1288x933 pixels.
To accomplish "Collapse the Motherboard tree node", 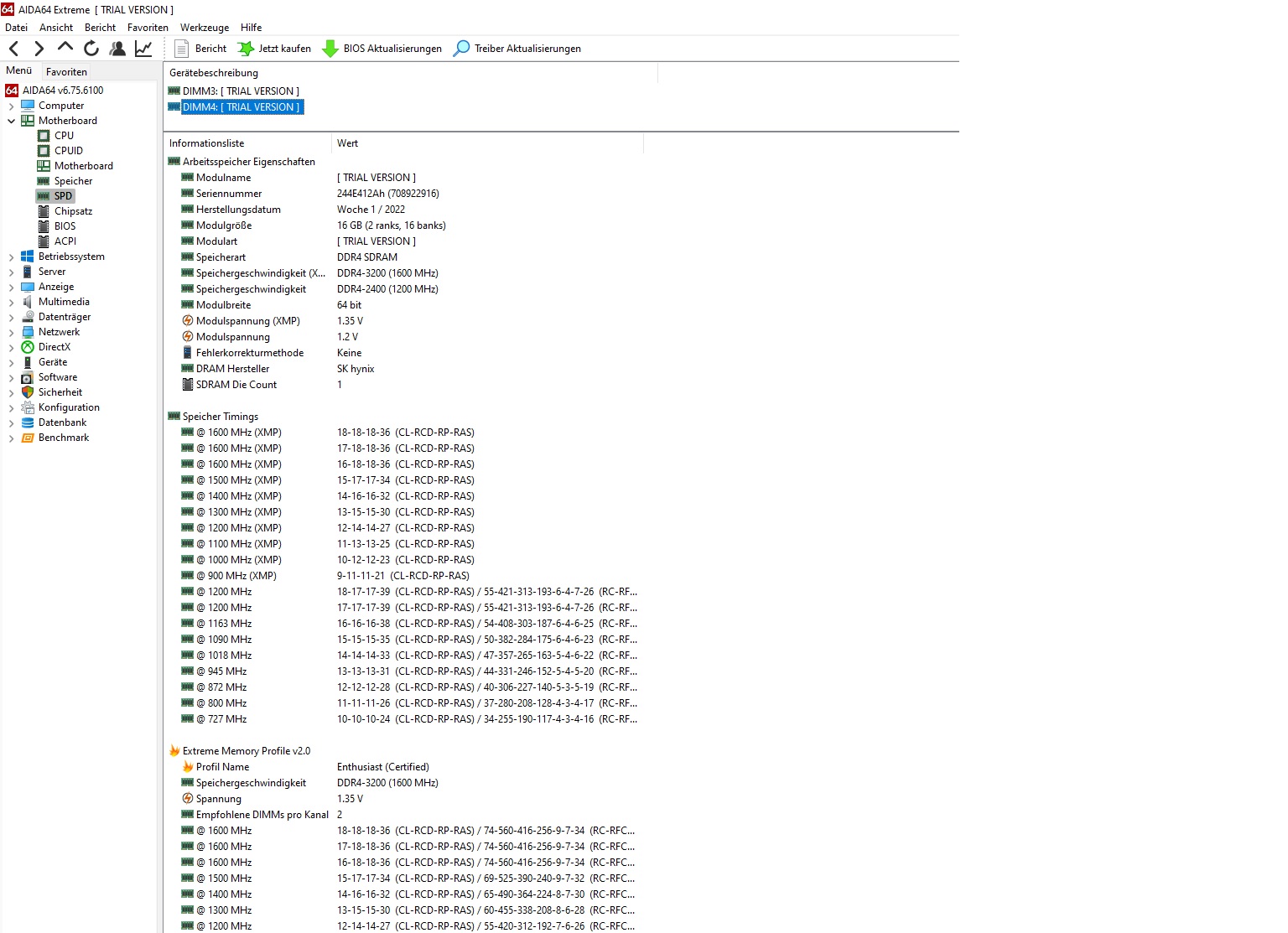I will 11,121.
